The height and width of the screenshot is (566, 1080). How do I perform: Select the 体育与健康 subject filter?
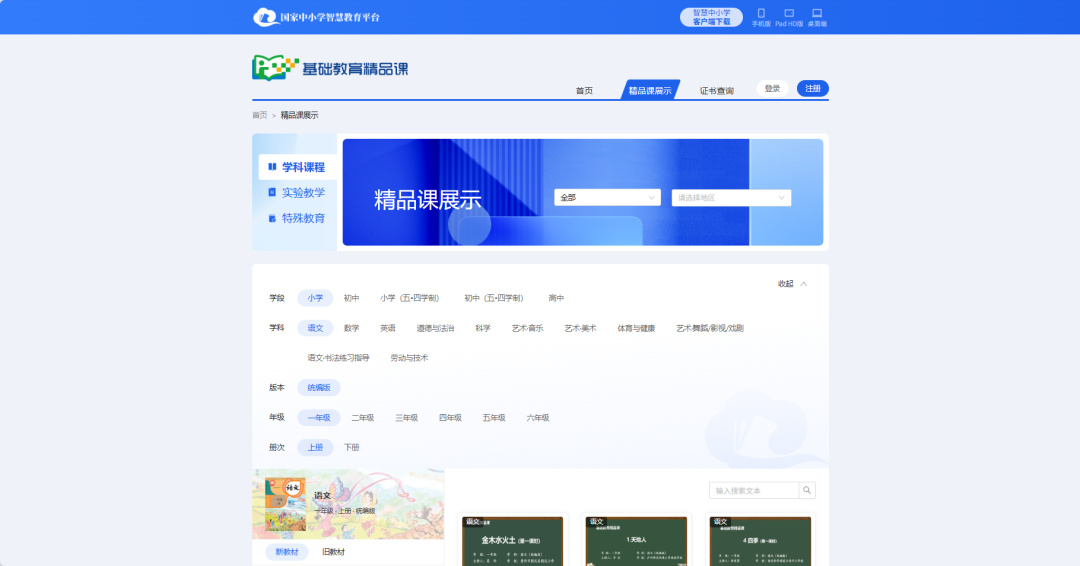pyautogui.click(x=636, y=328)
